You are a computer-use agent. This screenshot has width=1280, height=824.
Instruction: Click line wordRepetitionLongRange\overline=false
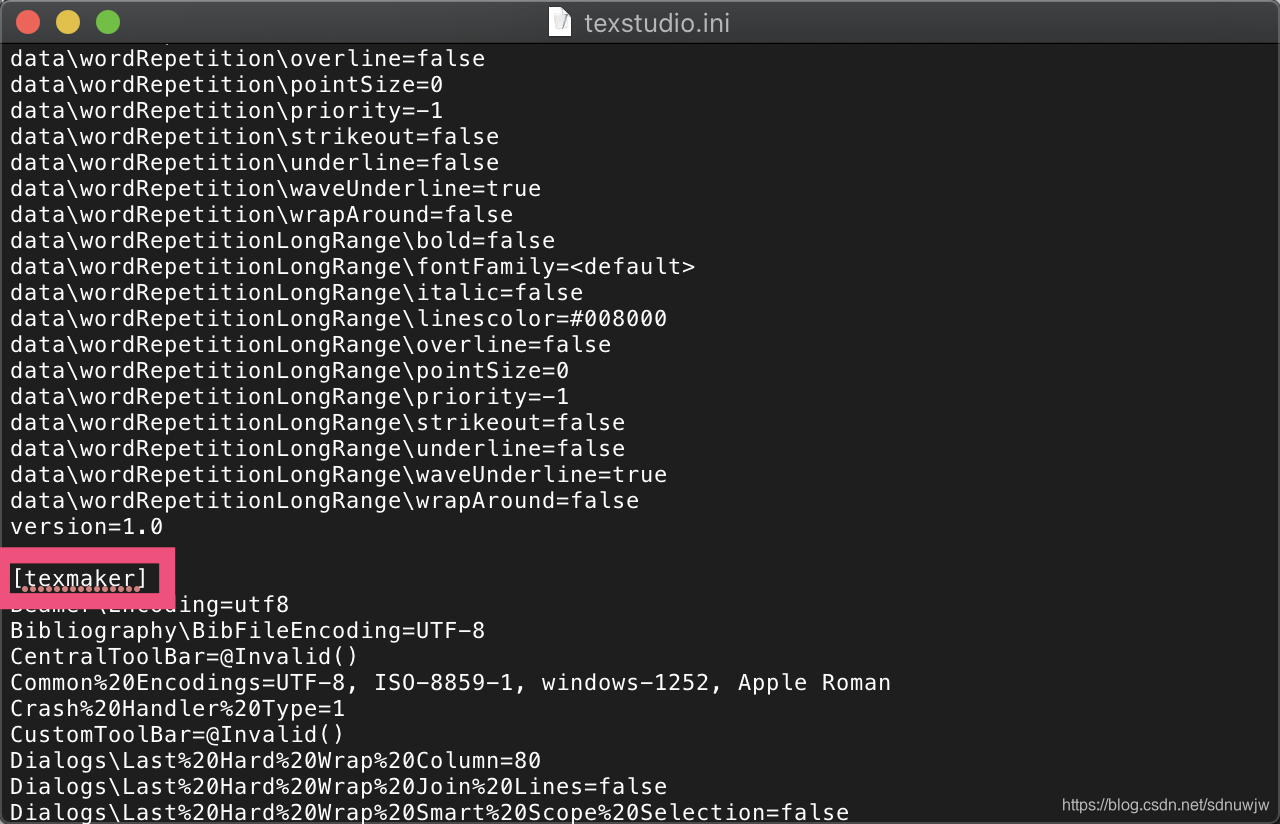pyautogui.click(x=310, y=345)
